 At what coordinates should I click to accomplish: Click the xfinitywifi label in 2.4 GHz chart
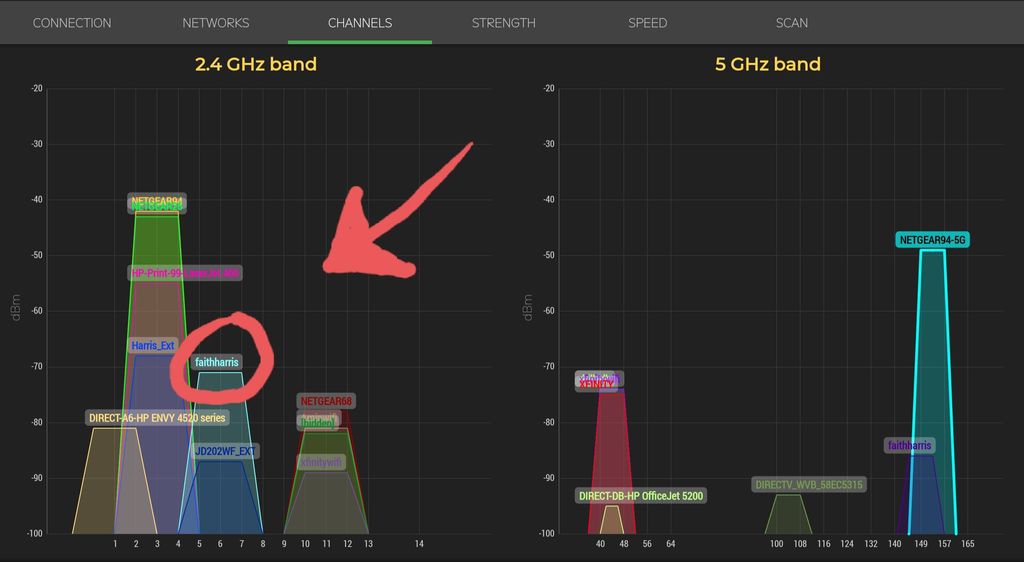point(321,462)
